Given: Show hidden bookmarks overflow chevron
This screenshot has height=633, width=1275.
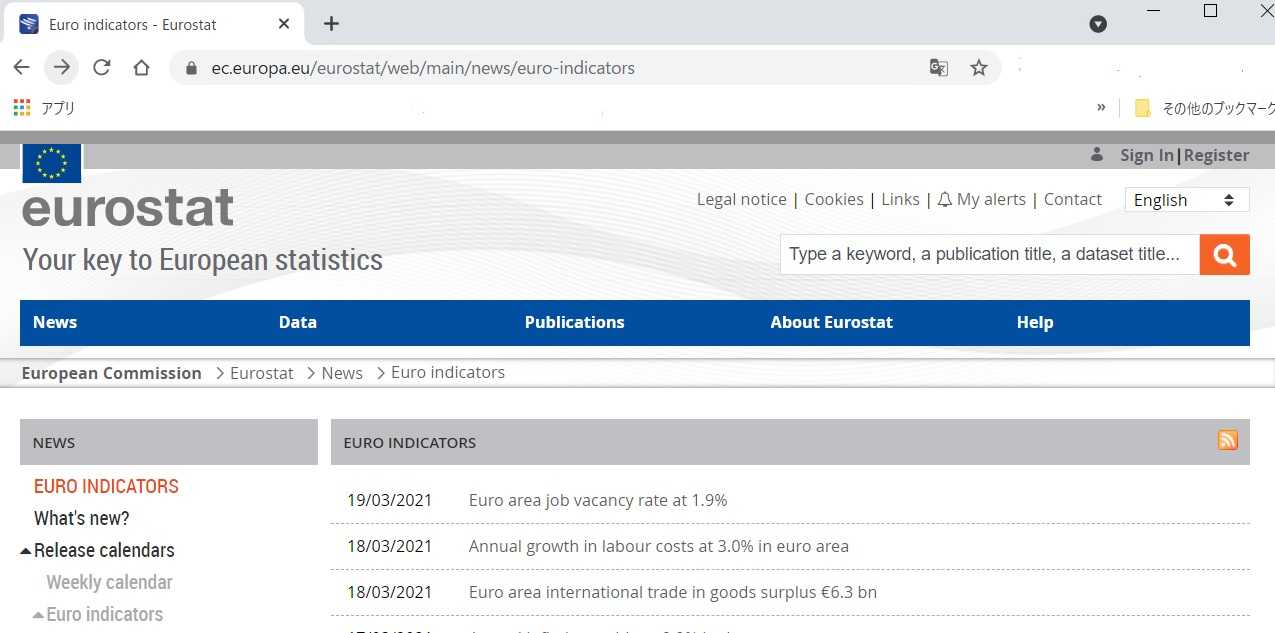Looking at the screenshot, I should [1101, 108].
